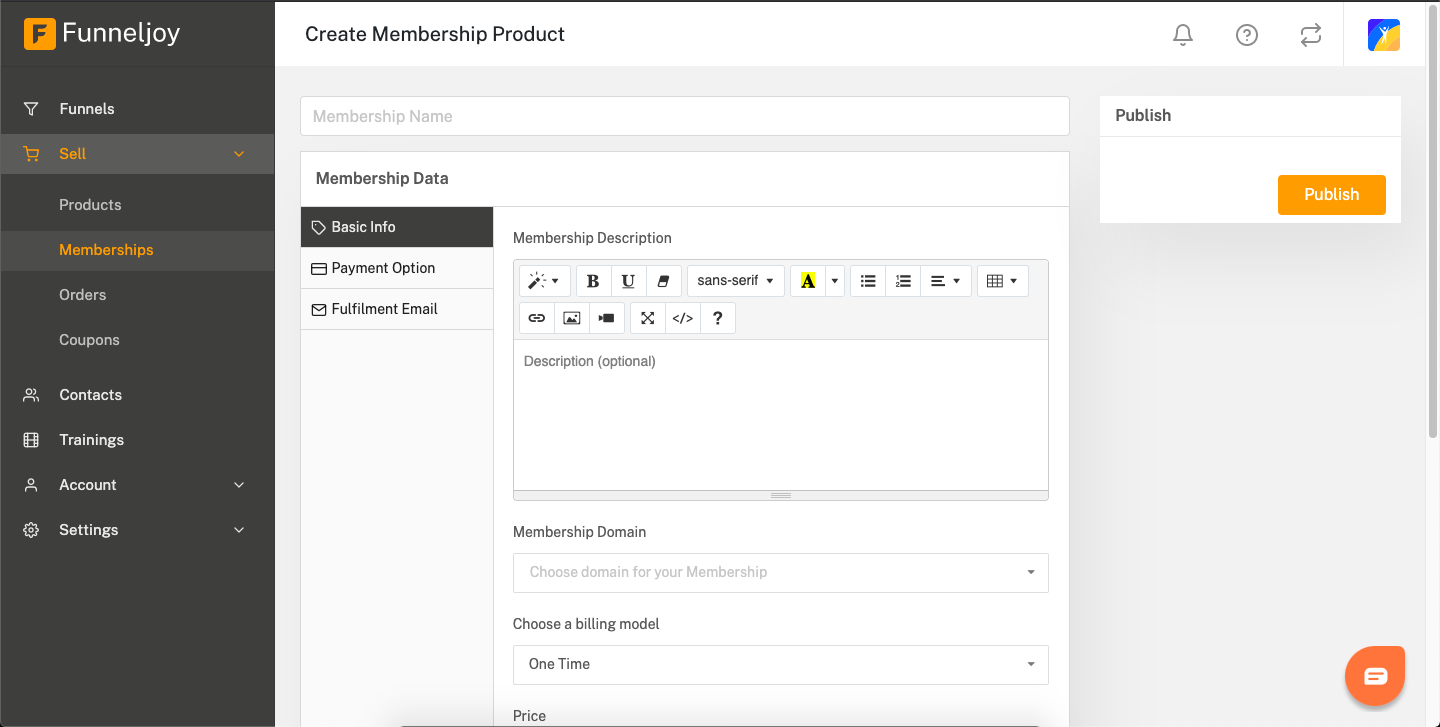
Task: Click the yellow highlight color swatch
Action: [x=808, y=281]
